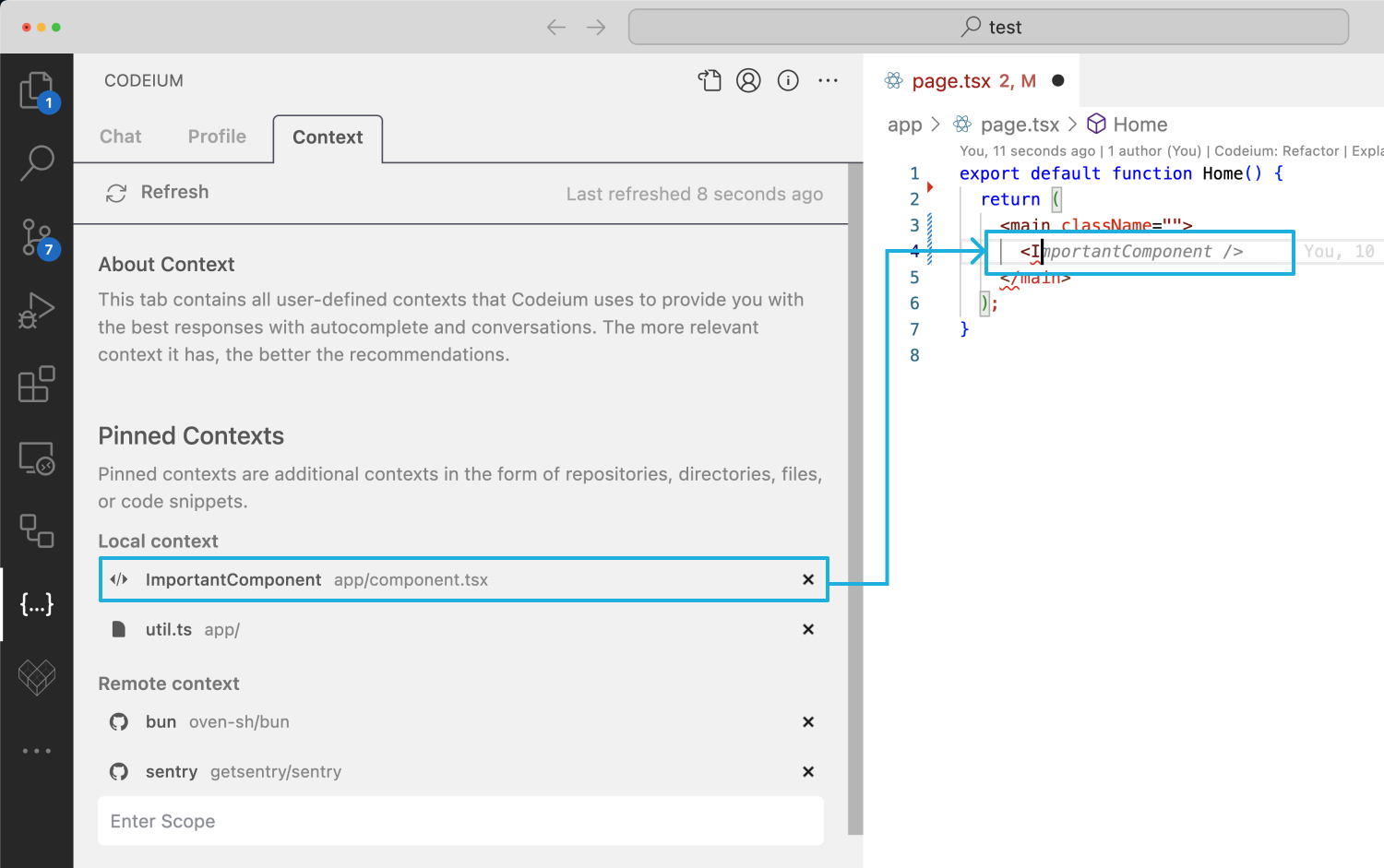The height and width of the screenshot is (868, 1384).
Task: Show additional views via activity bar ellipsis
Action: pos(37,751)
